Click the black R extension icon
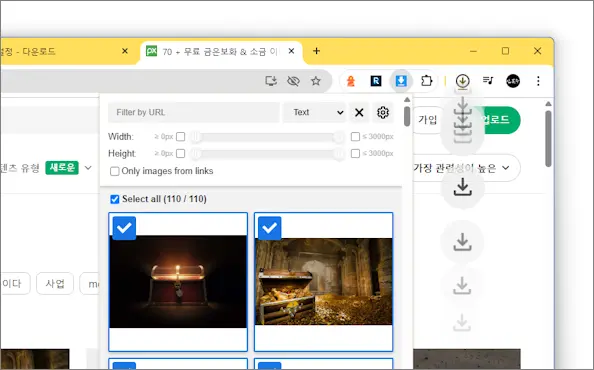This screenshot has width=594, height=370. click(x=376, y=81)
